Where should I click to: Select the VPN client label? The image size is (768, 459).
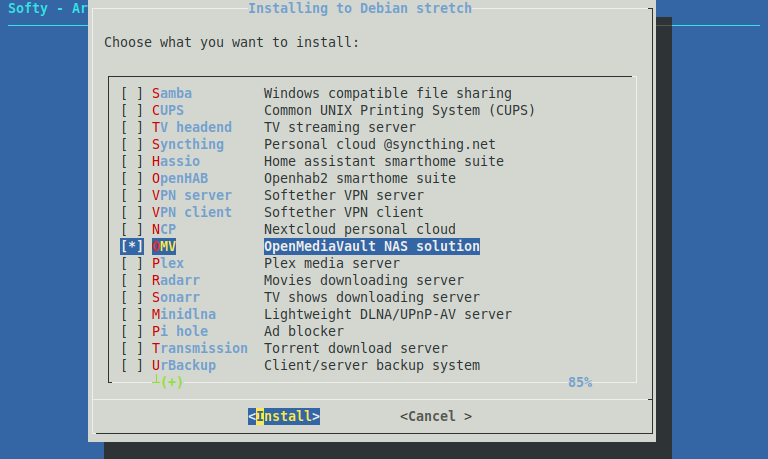point(192,212)
